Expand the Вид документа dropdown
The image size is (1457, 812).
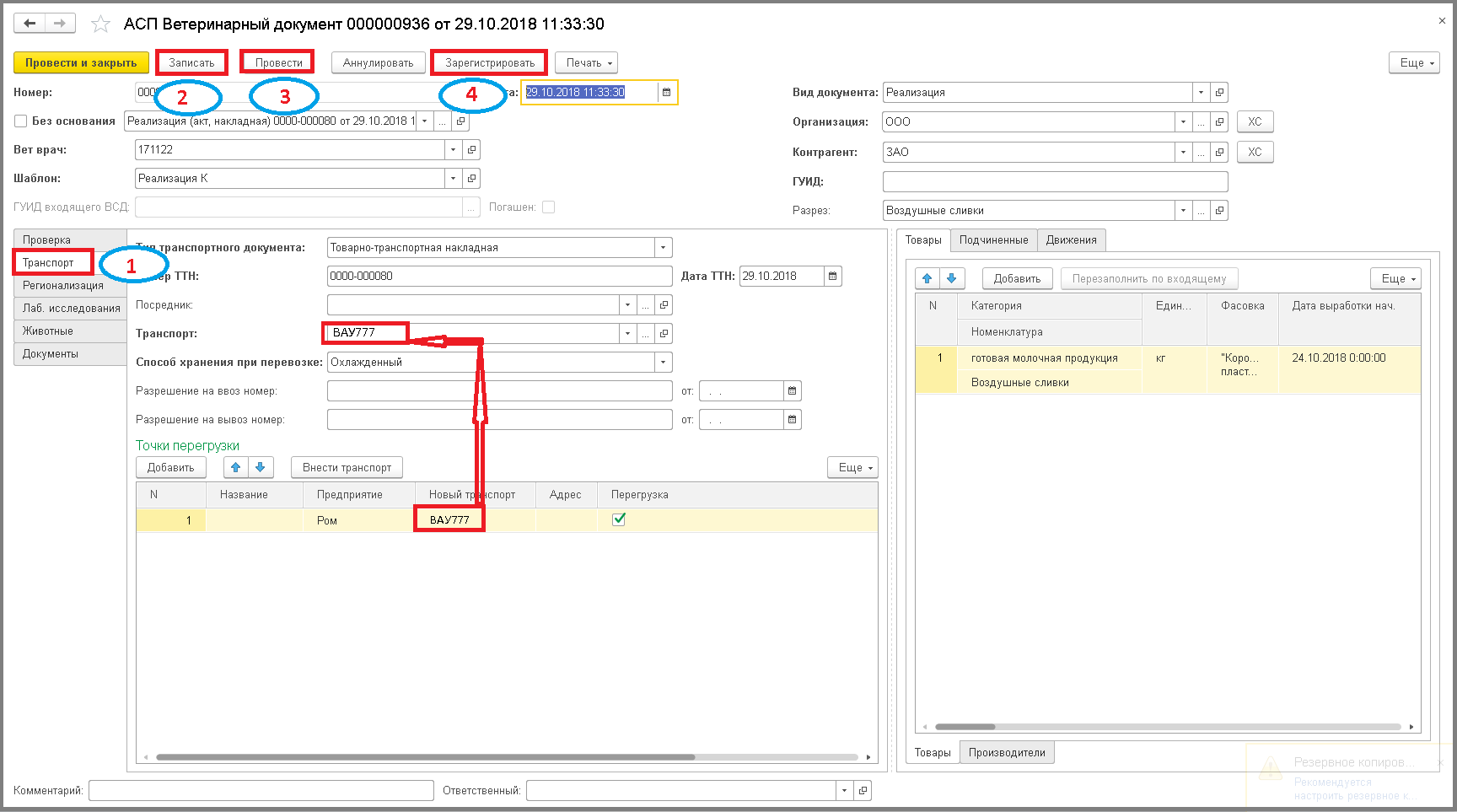(x=1202, y=92)
